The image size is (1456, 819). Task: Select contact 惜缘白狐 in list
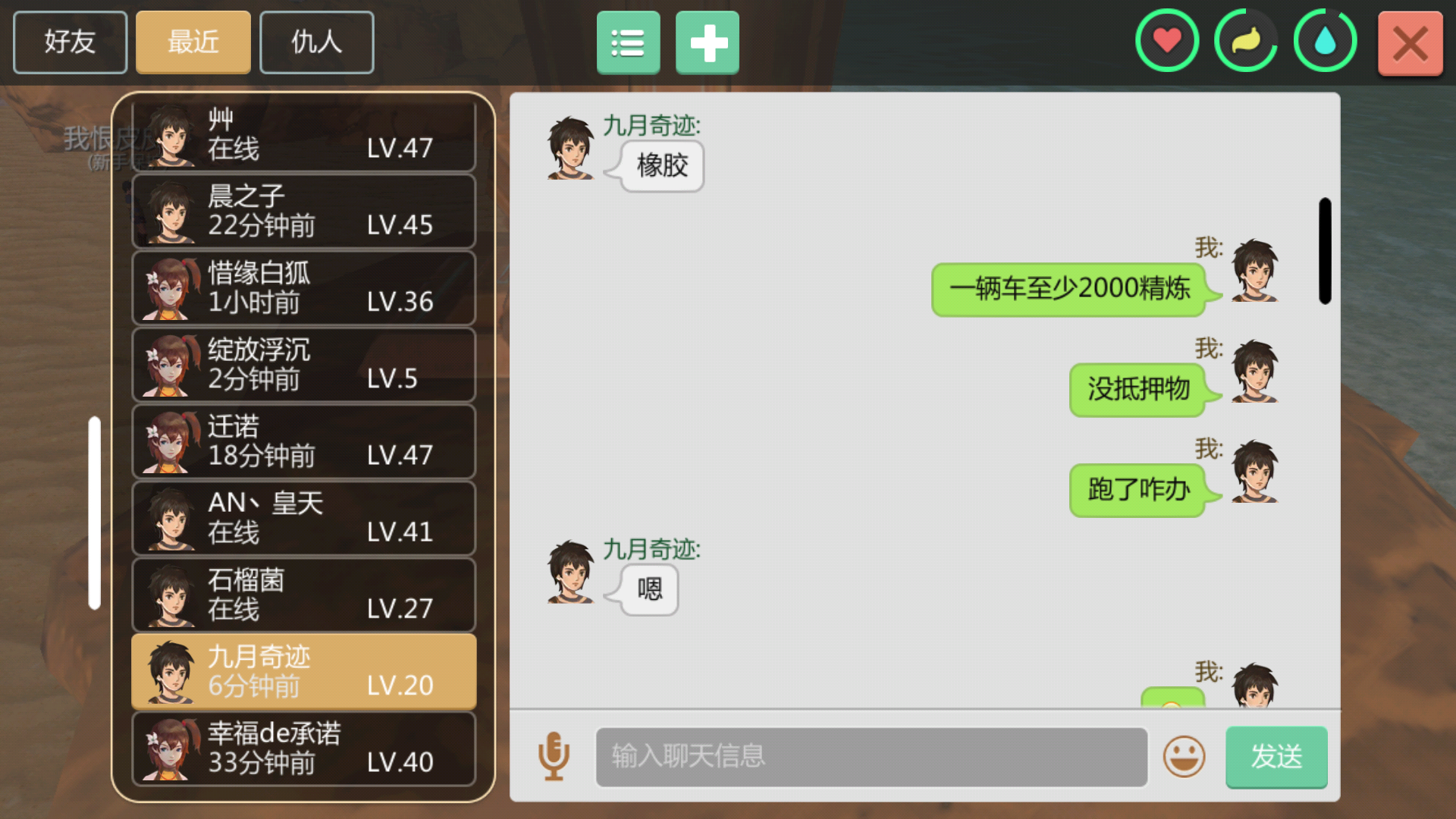coord(304,288)
